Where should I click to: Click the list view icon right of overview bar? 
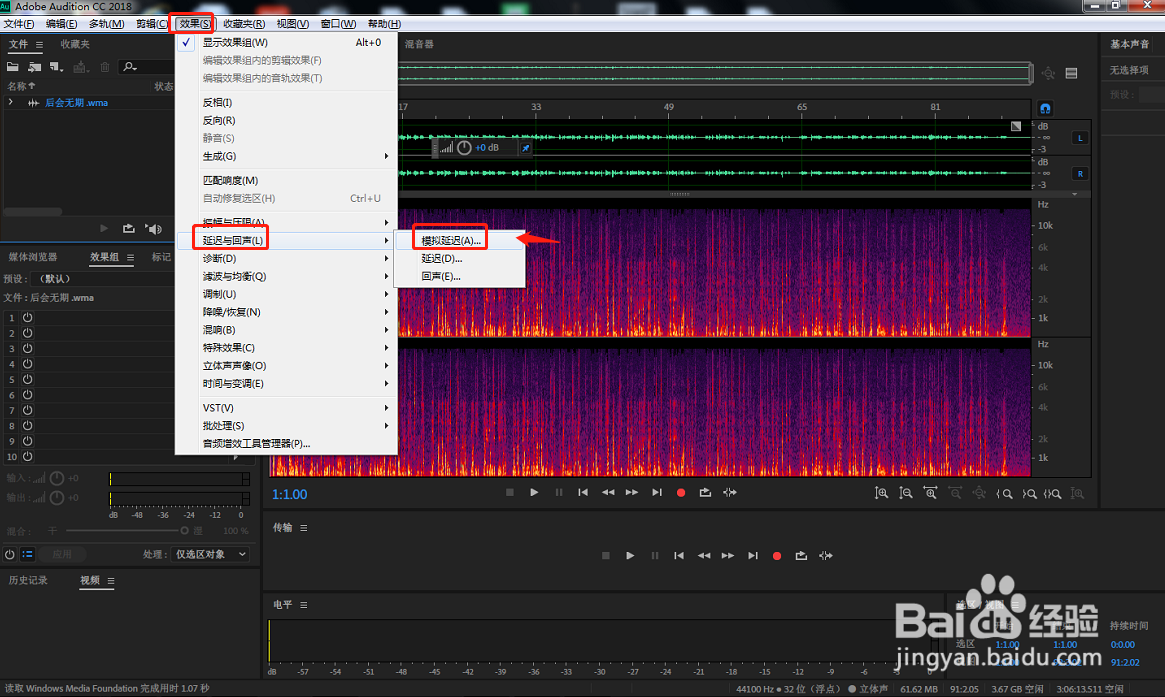click(1071, 73)
